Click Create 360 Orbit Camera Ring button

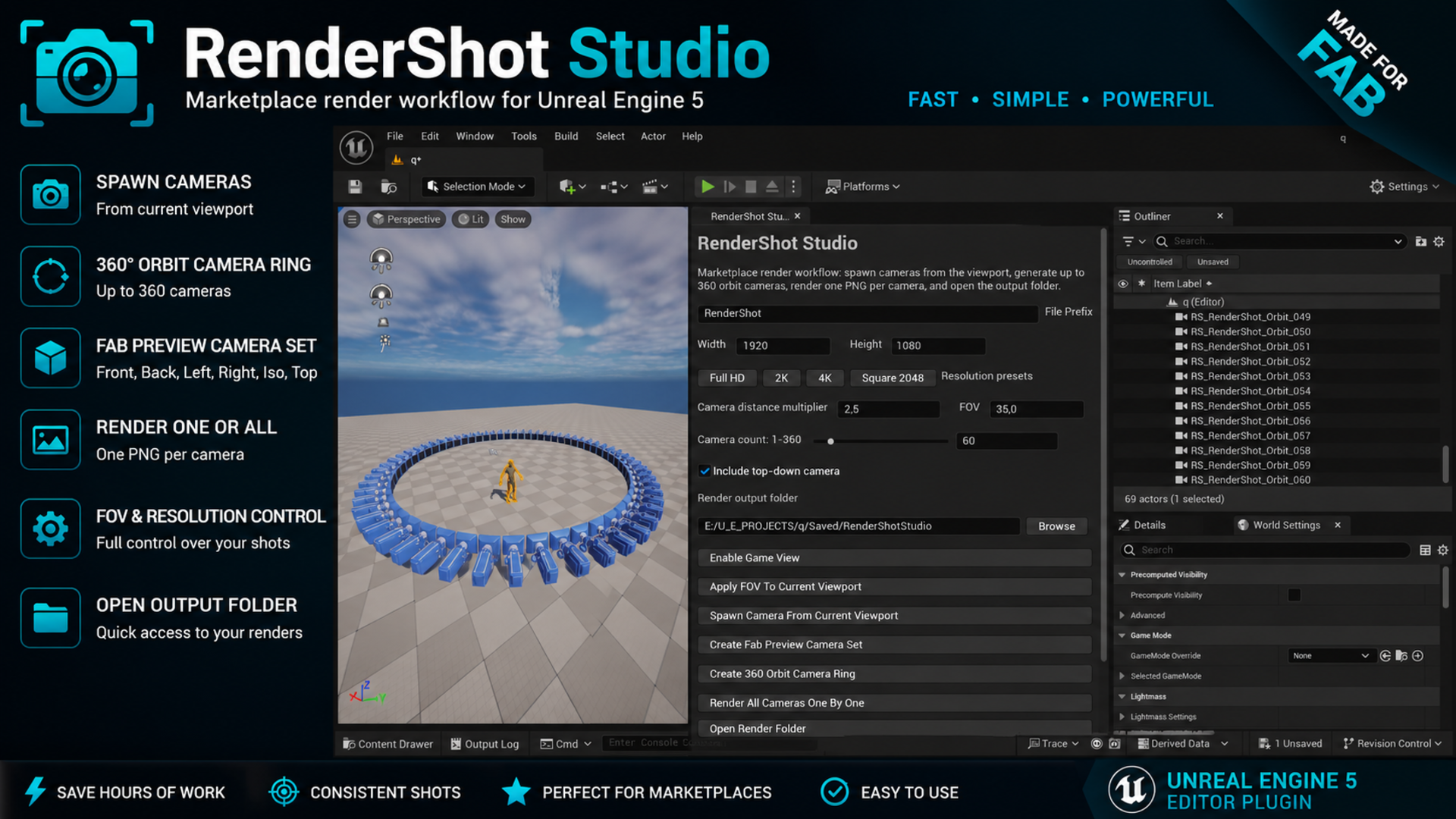click(x=894, y=673)
